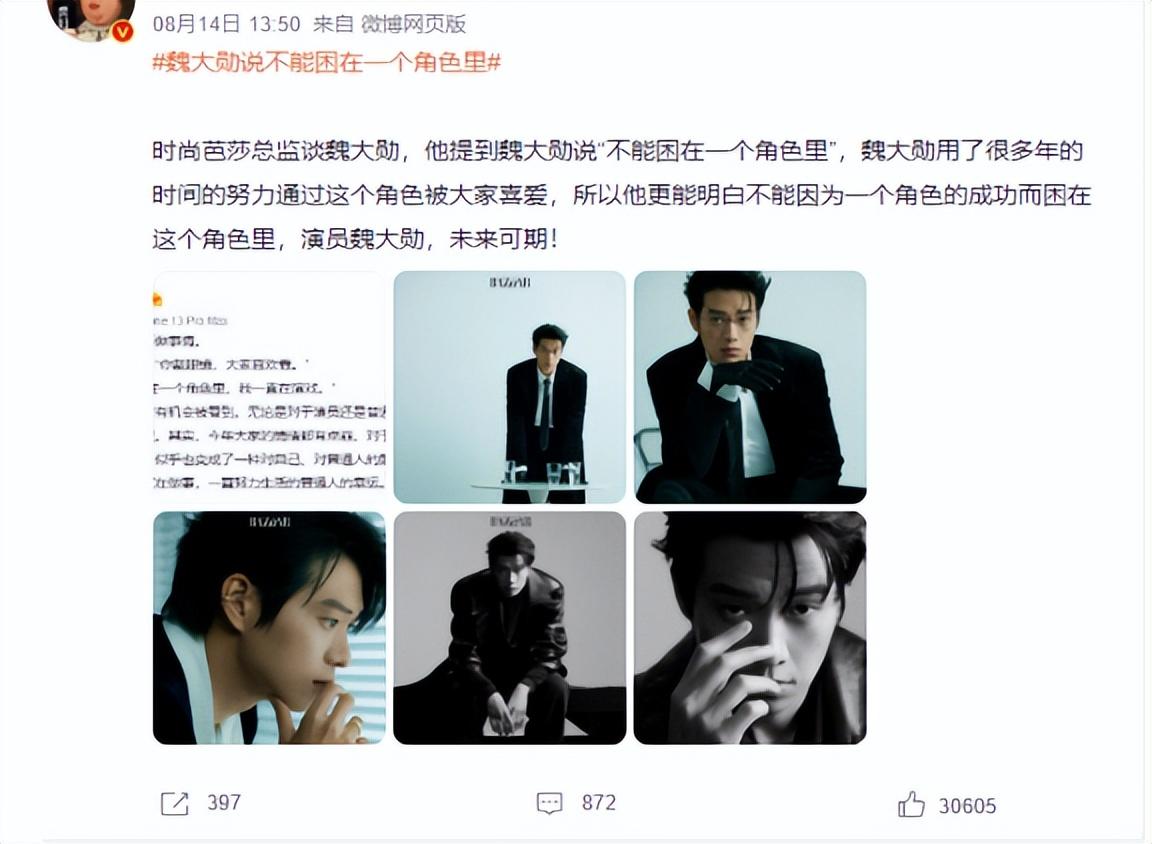Click the repost count 397

pyautogui.click(x=224, y=803)
